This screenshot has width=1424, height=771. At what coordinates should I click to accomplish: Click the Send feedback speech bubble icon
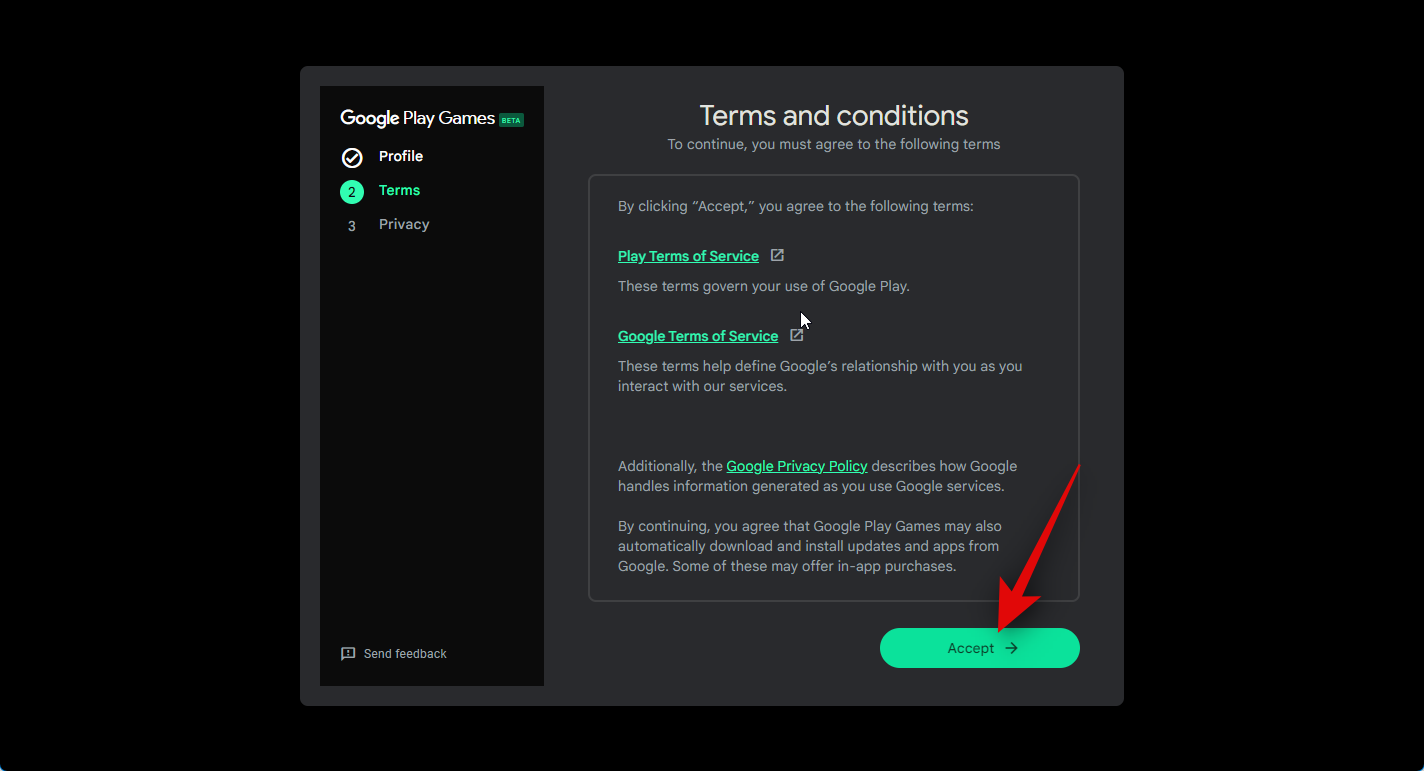coord(348,653)
